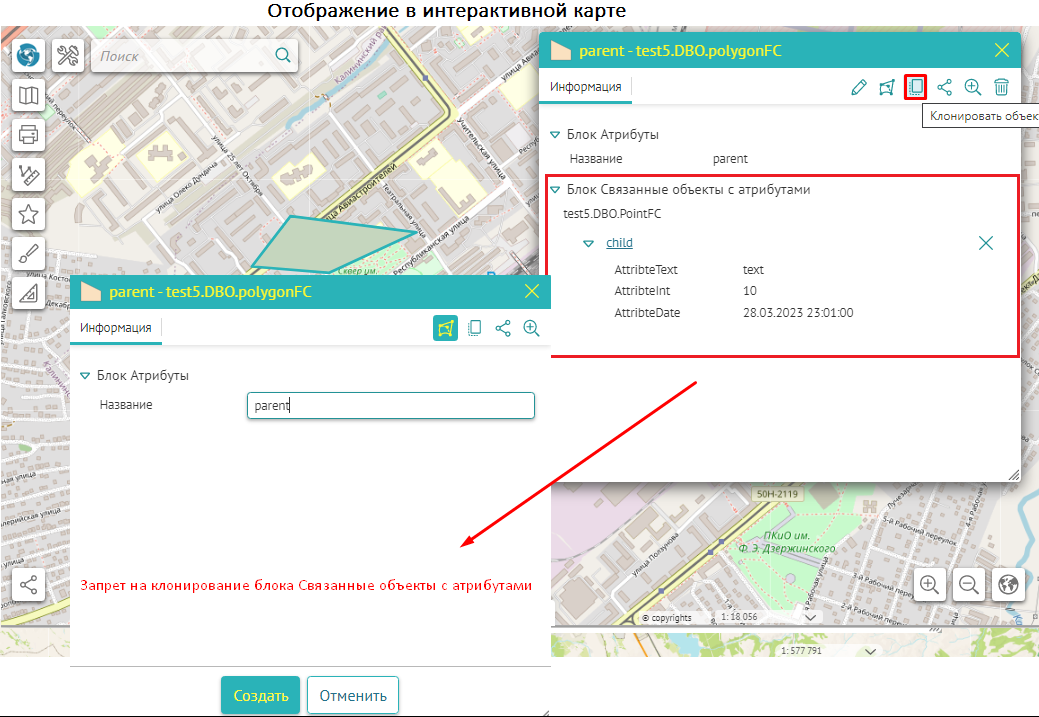Click the Название input field
Viewport: 1039px width, 717px height.
[x=390, y=405]
